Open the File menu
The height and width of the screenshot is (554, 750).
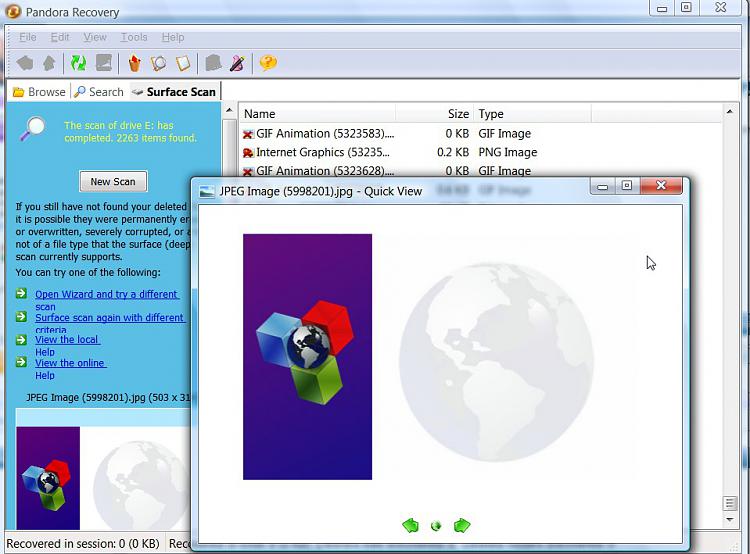point(28,37)
